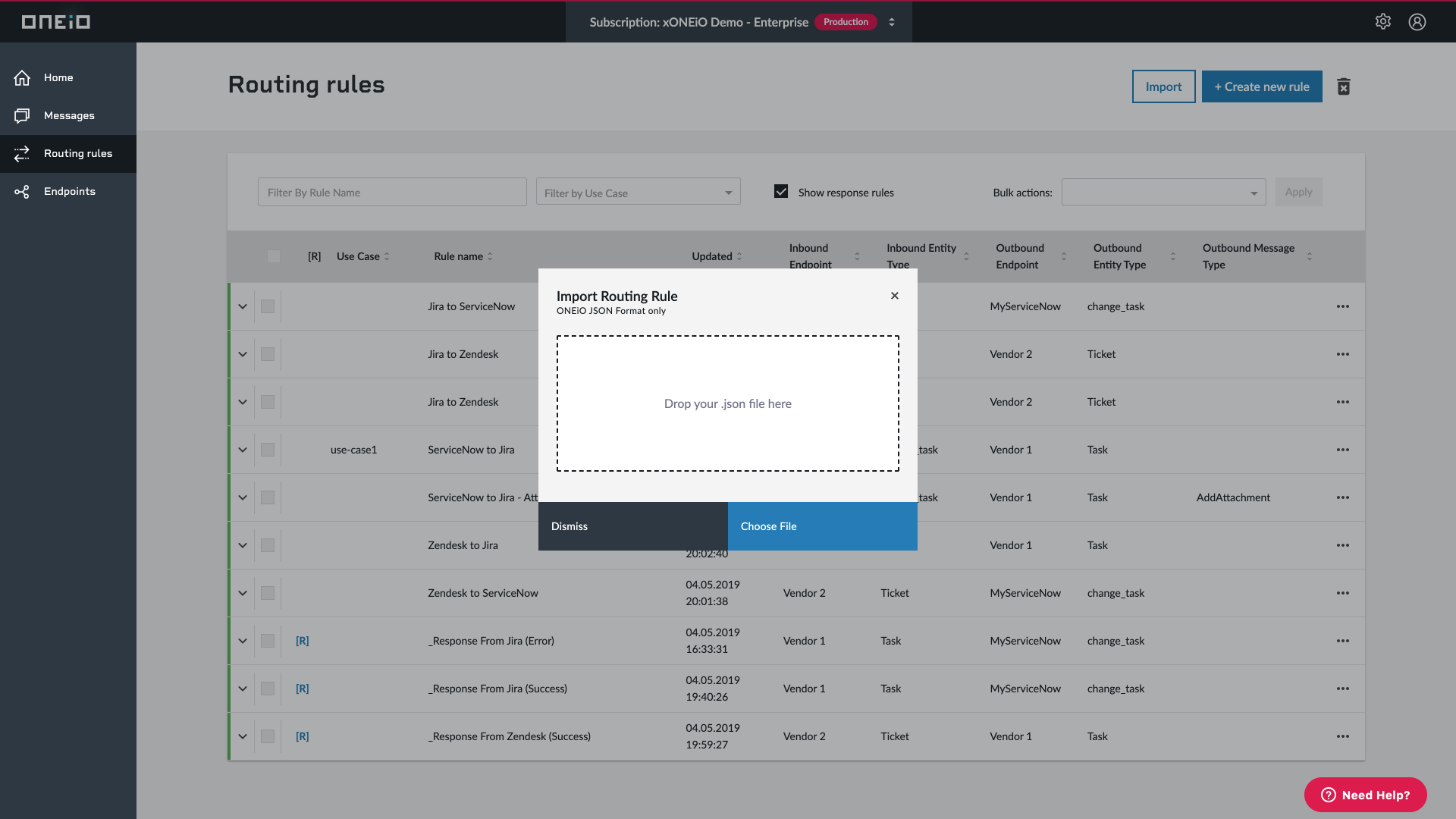This screenshot has height=819, width=1456.
Task: Open more actions for first Jira to Zendesk row
Action: [x=1343, y=354]
